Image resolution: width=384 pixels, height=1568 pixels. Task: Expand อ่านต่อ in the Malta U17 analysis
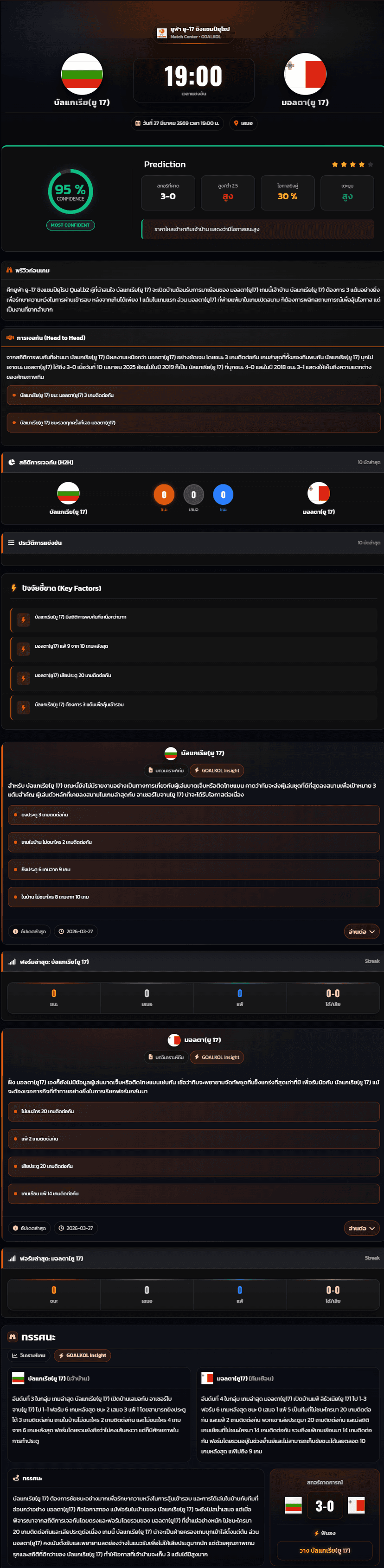point(361,1228)
